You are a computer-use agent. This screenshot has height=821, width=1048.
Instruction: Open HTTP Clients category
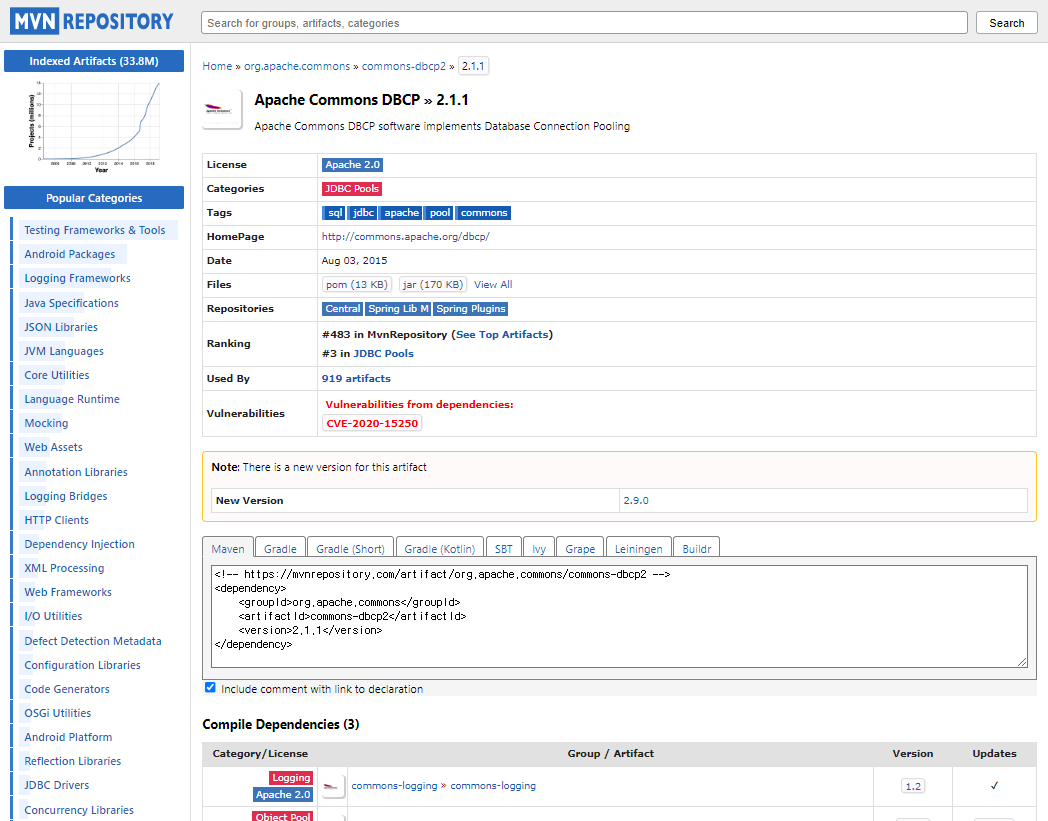tap(56, 520)
